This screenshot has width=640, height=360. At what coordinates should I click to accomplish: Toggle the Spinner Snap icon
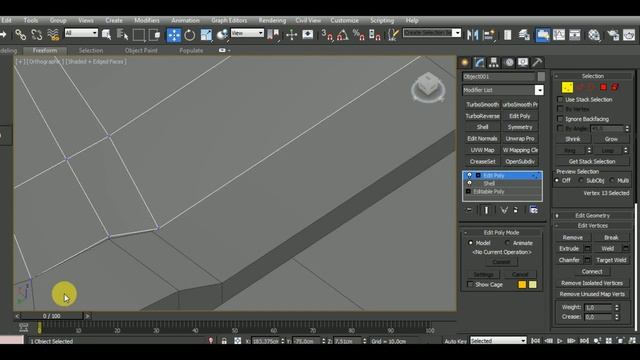coord(375,35)
